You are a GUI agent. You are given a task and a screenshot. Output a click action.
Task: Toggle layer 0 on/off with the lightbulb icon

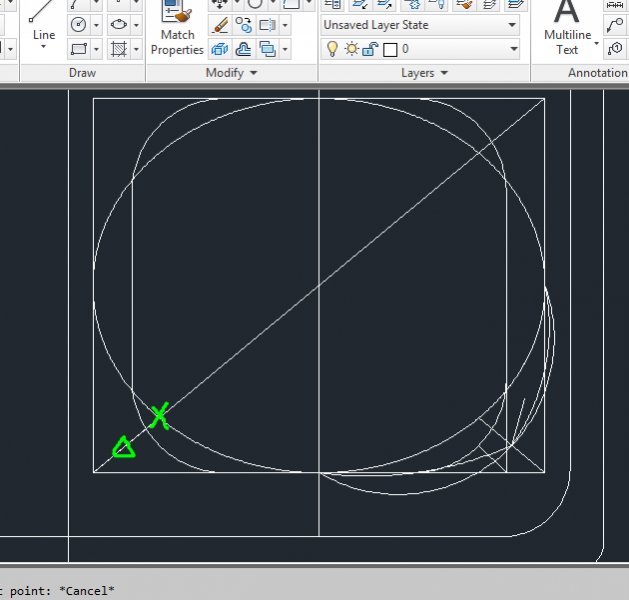click(x=333, y=49)
